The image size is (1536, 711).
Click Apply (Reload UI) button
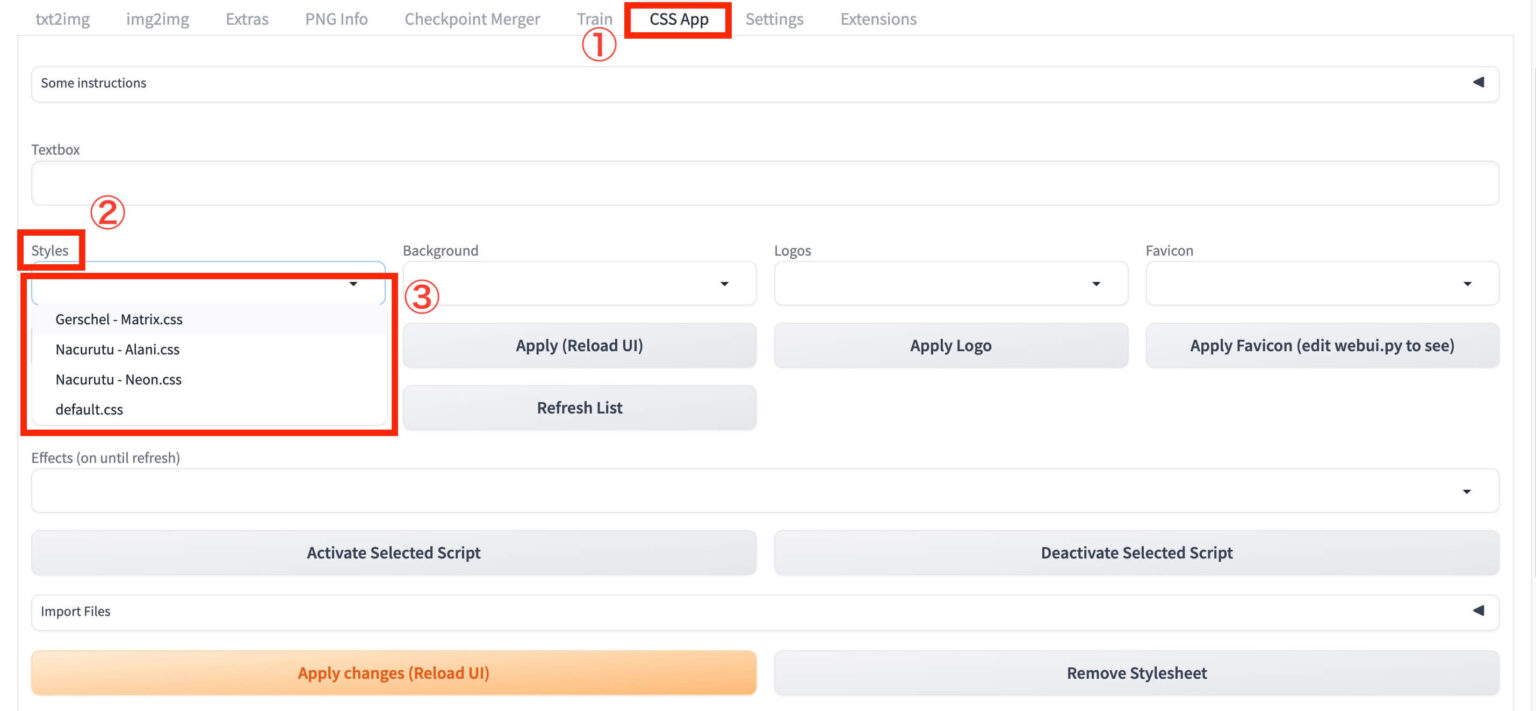click(x=579, y=345)
